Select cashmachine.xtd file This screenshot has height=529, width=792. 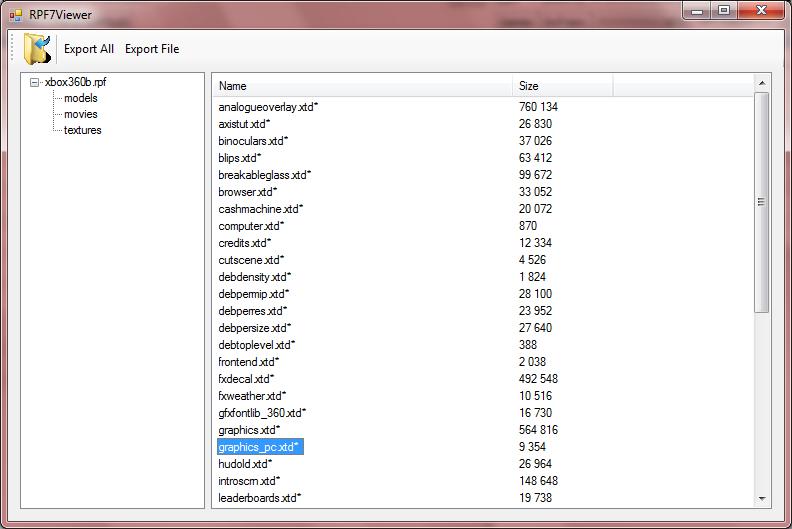point(261,209)
